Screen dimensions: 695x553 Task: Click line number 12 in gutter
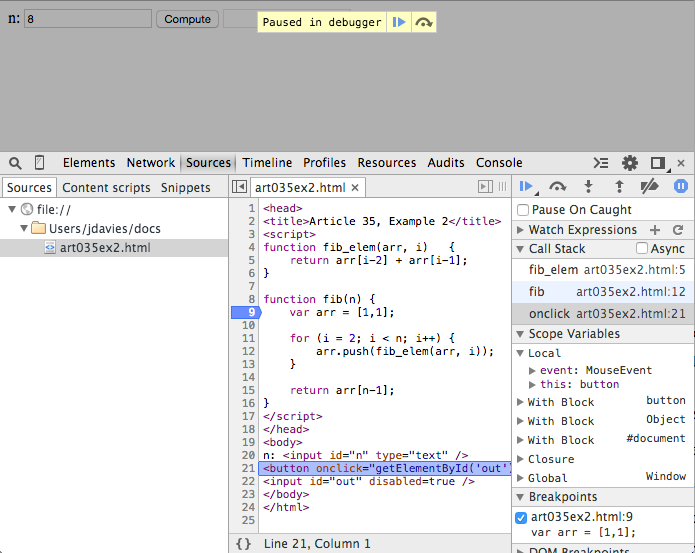[249, 351]
